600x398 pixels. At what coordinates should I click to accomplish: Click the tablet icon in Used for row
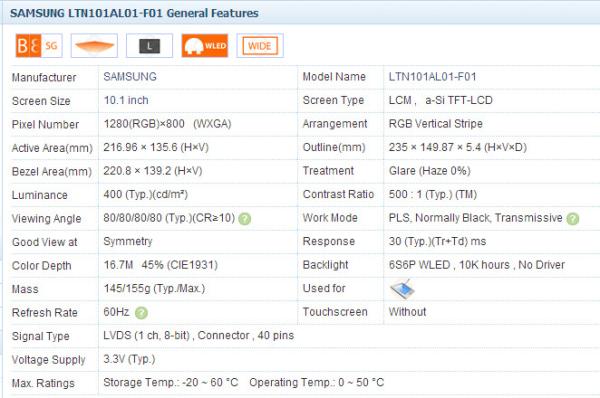pyautogui.click(x=402, y=289)
